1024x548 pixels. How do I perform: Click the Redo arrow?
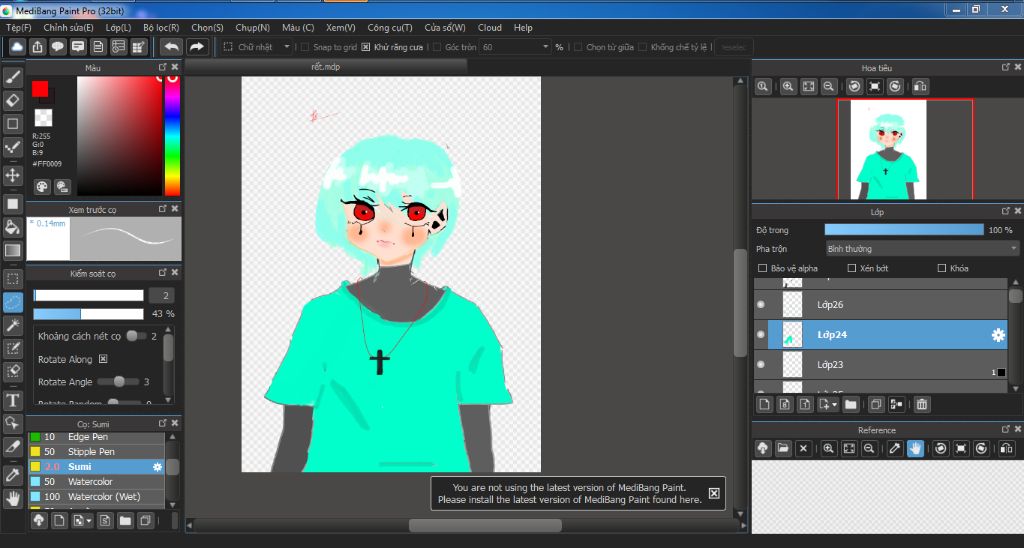tap(197, 47)
